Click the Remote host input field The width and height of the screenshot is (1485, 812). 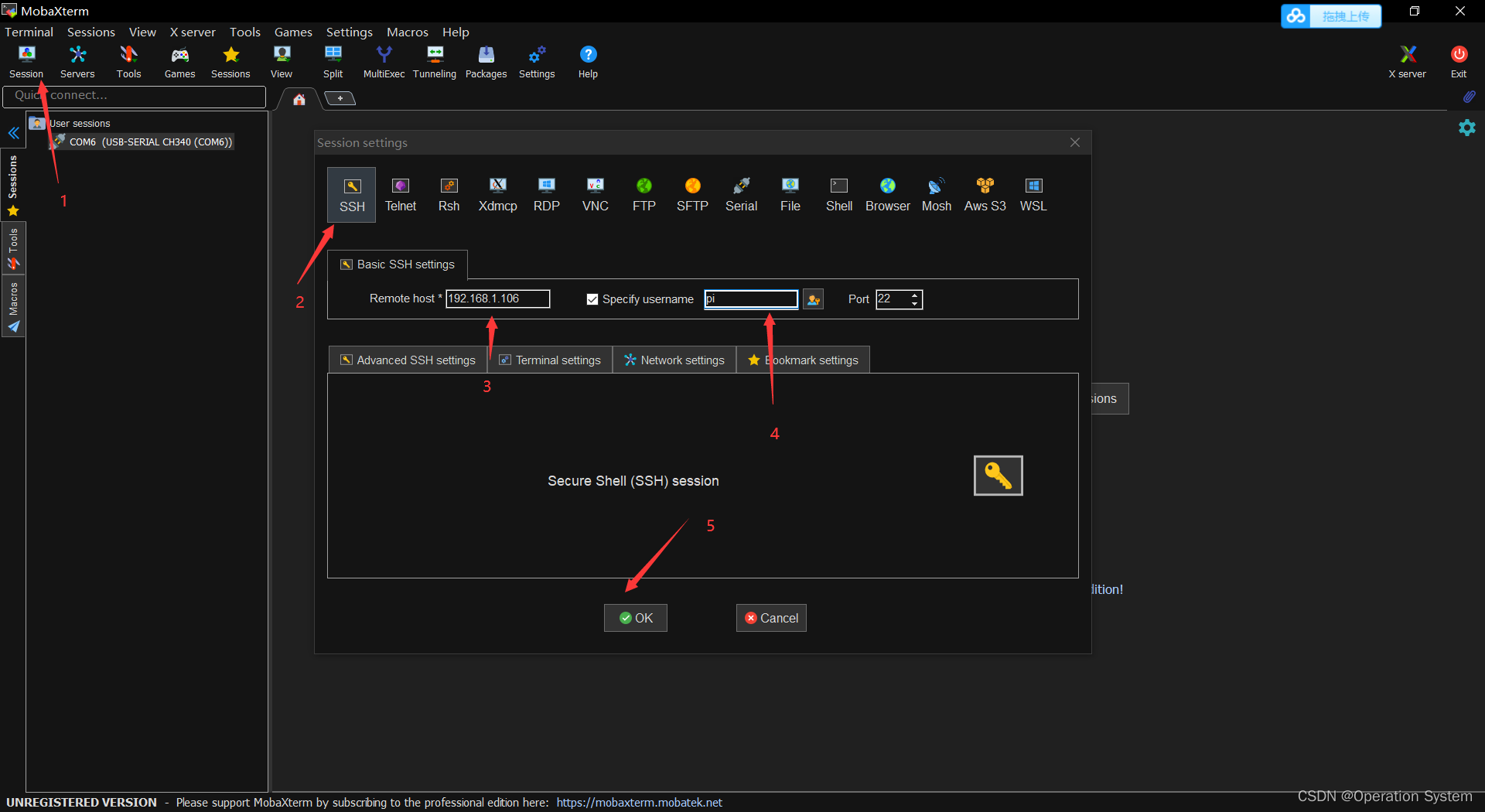coord(498,299)
